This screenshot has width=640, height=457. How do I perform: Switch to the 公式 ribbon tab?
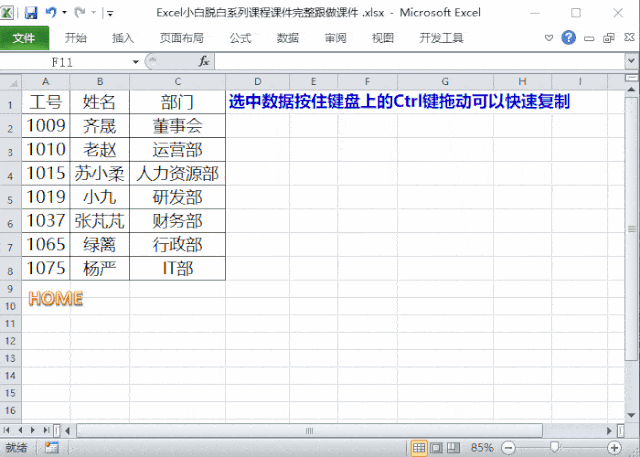(x=240, y=38)
